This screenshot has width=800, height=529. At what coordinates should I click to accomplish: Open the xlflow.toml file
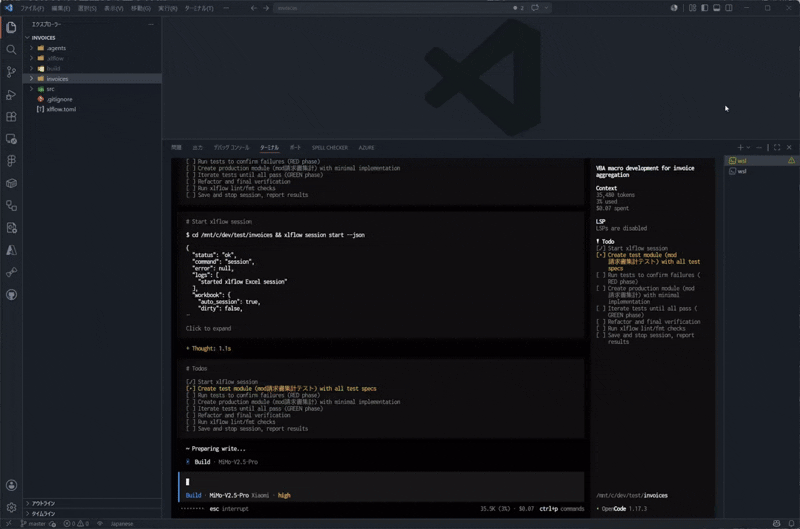pos(61,109)
